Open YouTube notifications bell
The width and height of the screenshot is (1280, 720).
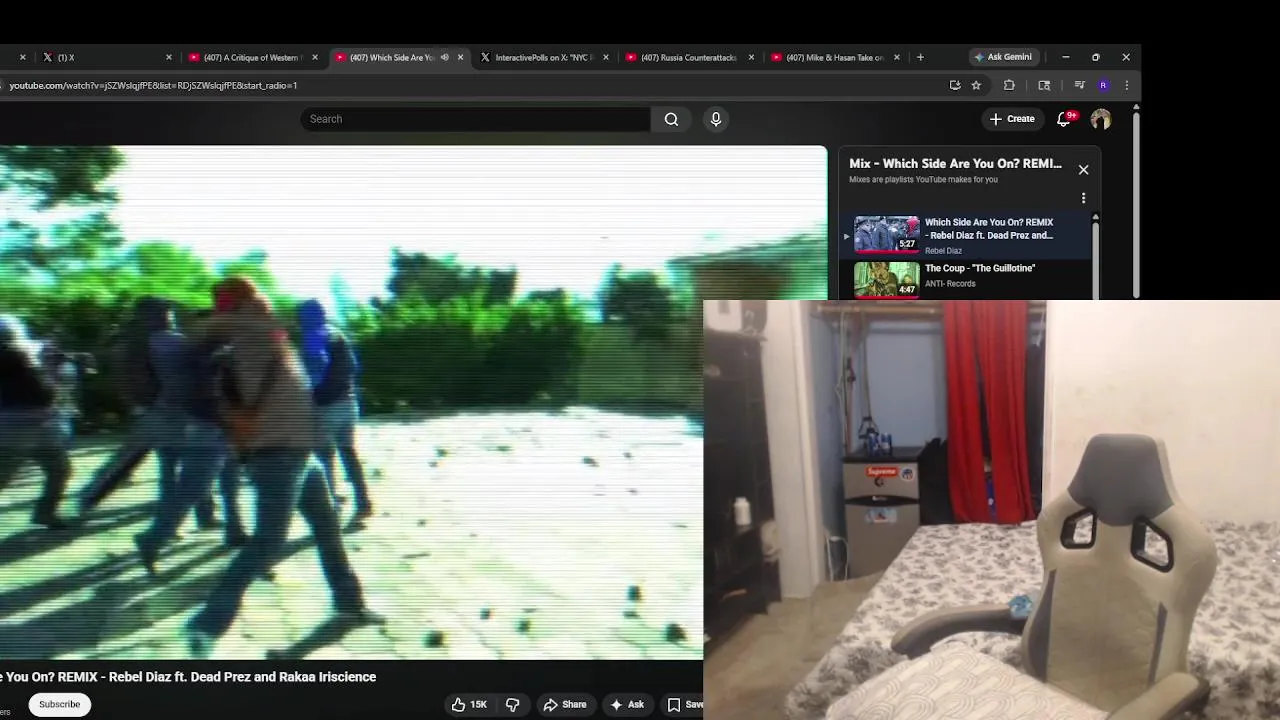pos(1064,119)
